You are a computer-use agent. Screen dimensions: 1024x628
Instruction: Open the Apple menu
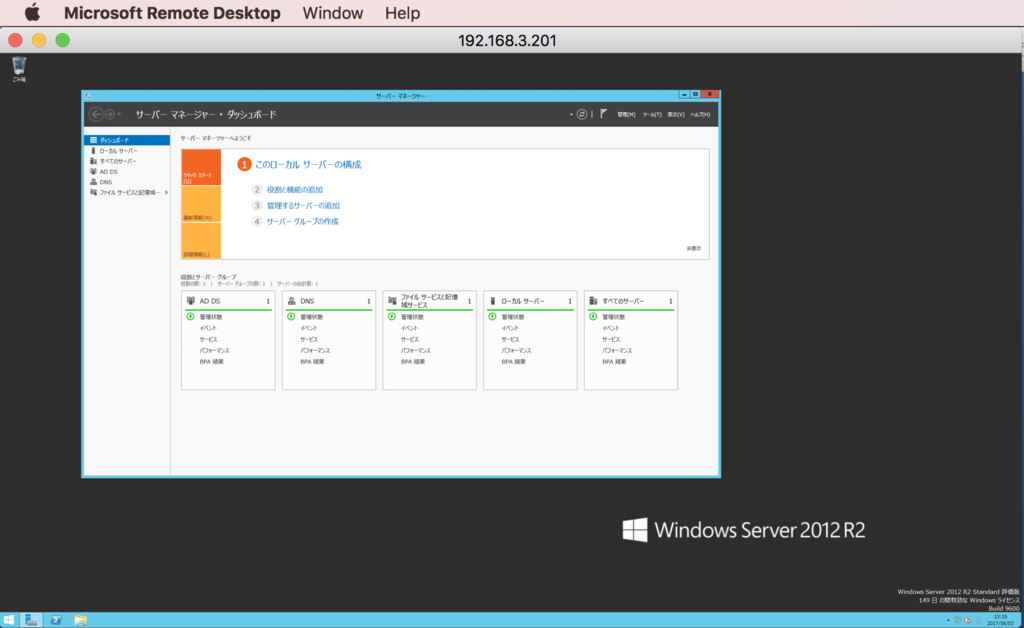tap(32, 12)
